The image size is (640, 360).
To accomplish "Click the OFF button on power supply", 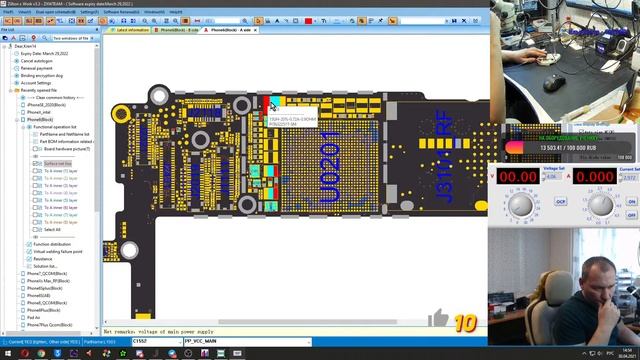I will coord(631,215).
